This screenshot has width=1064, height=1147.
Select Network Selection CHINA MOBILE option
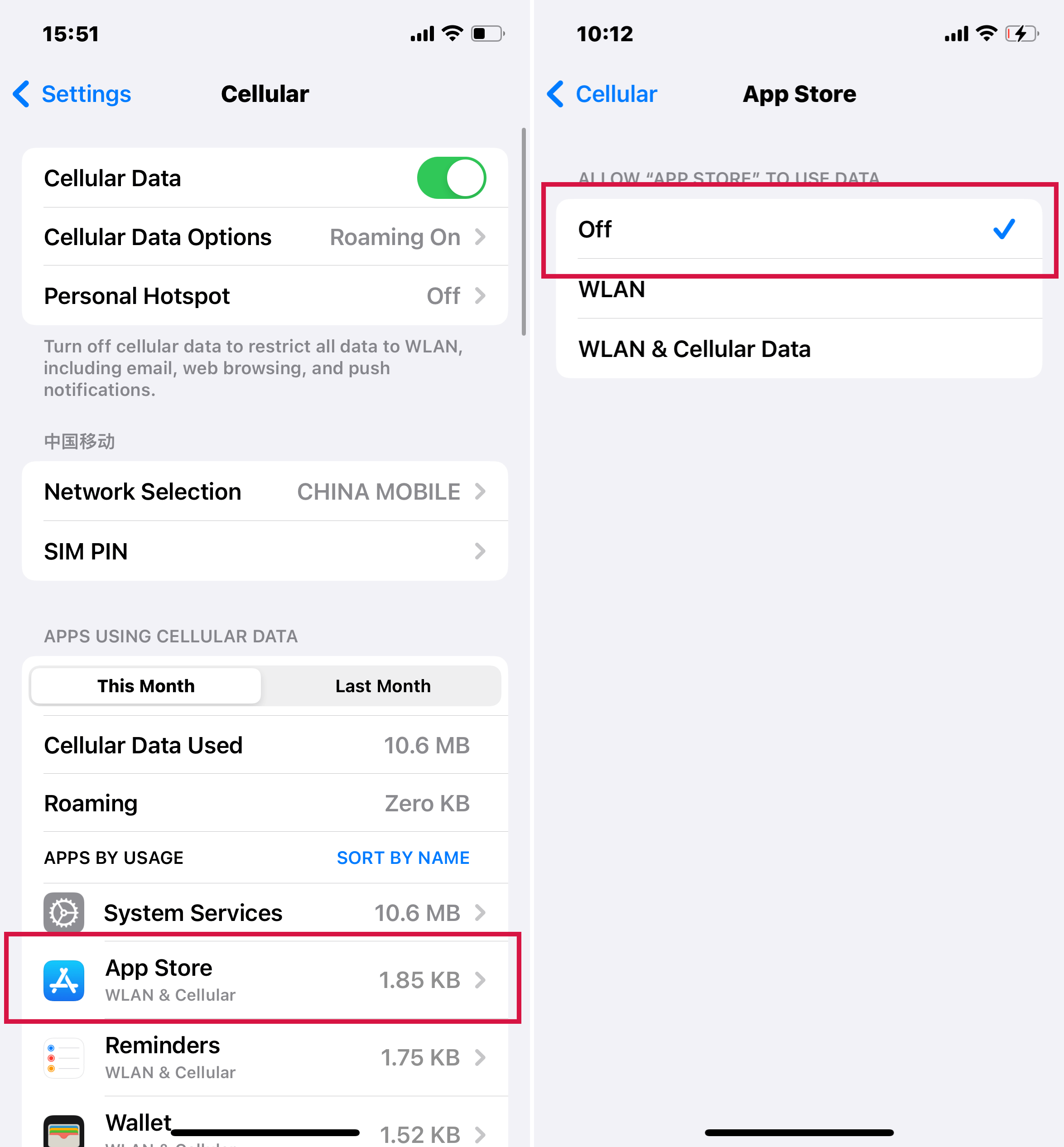click(265, 490)
